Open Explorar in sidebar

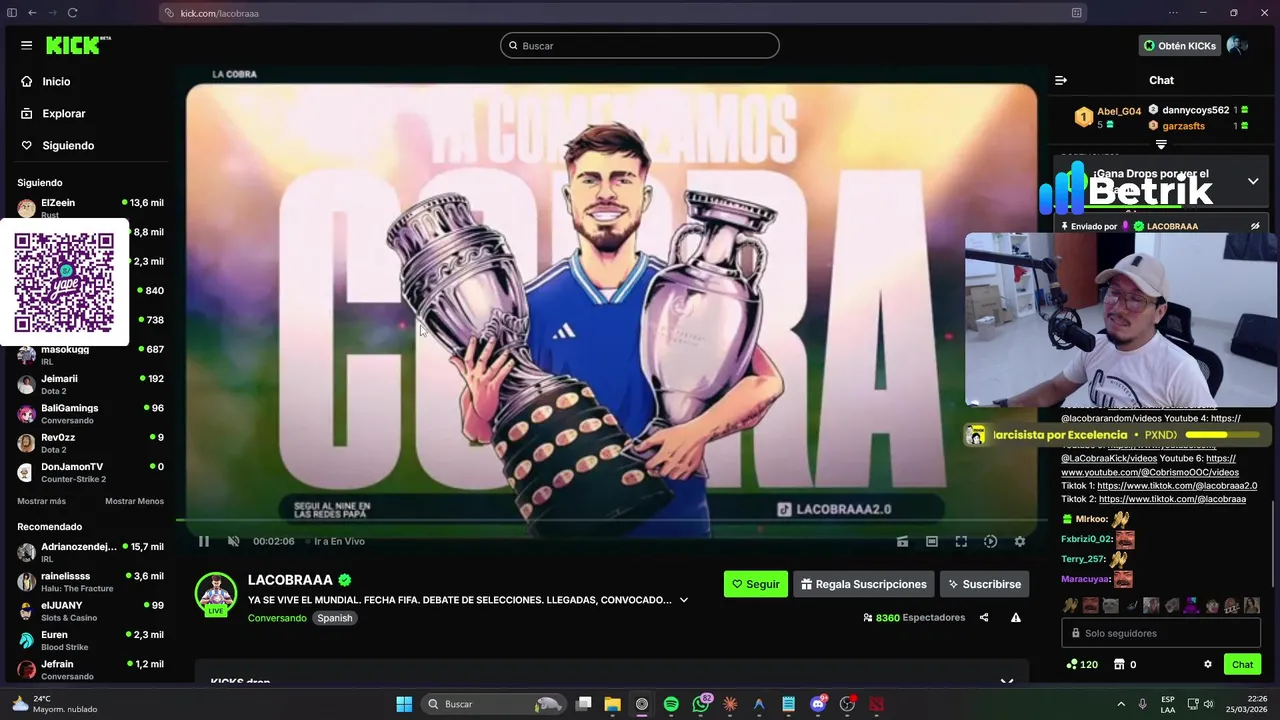pos(64,114)
